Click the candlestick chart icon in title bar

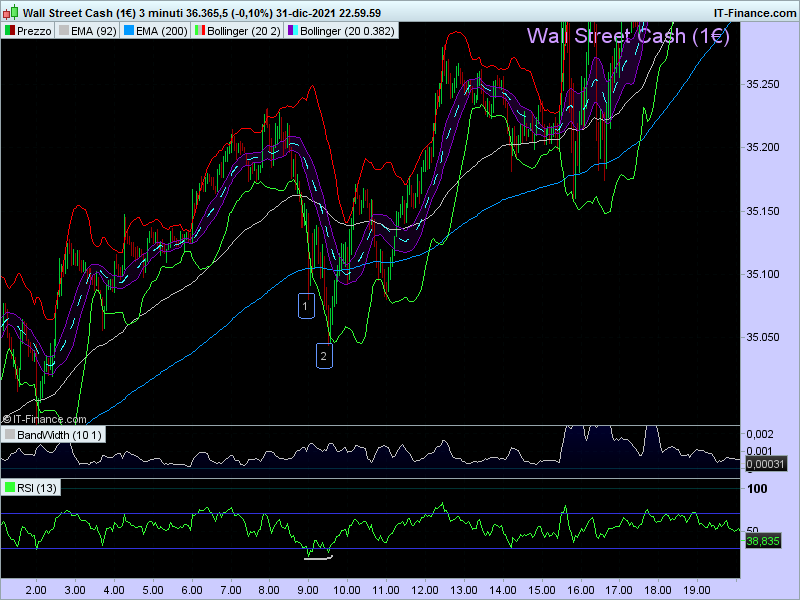click(x=10, y=12)
